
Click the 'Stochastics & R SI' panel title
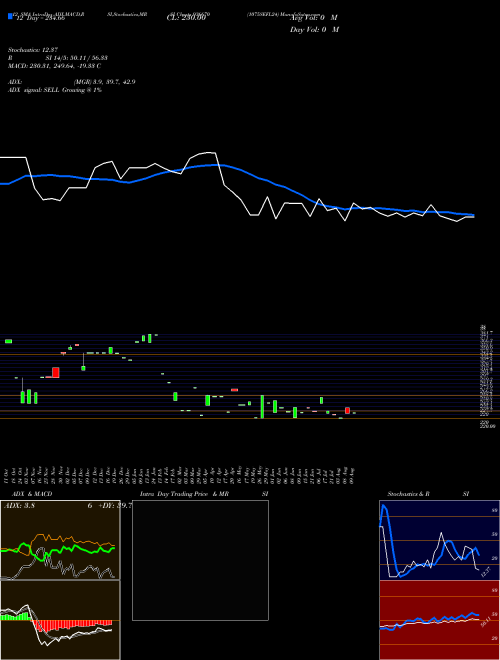[428, 494]
